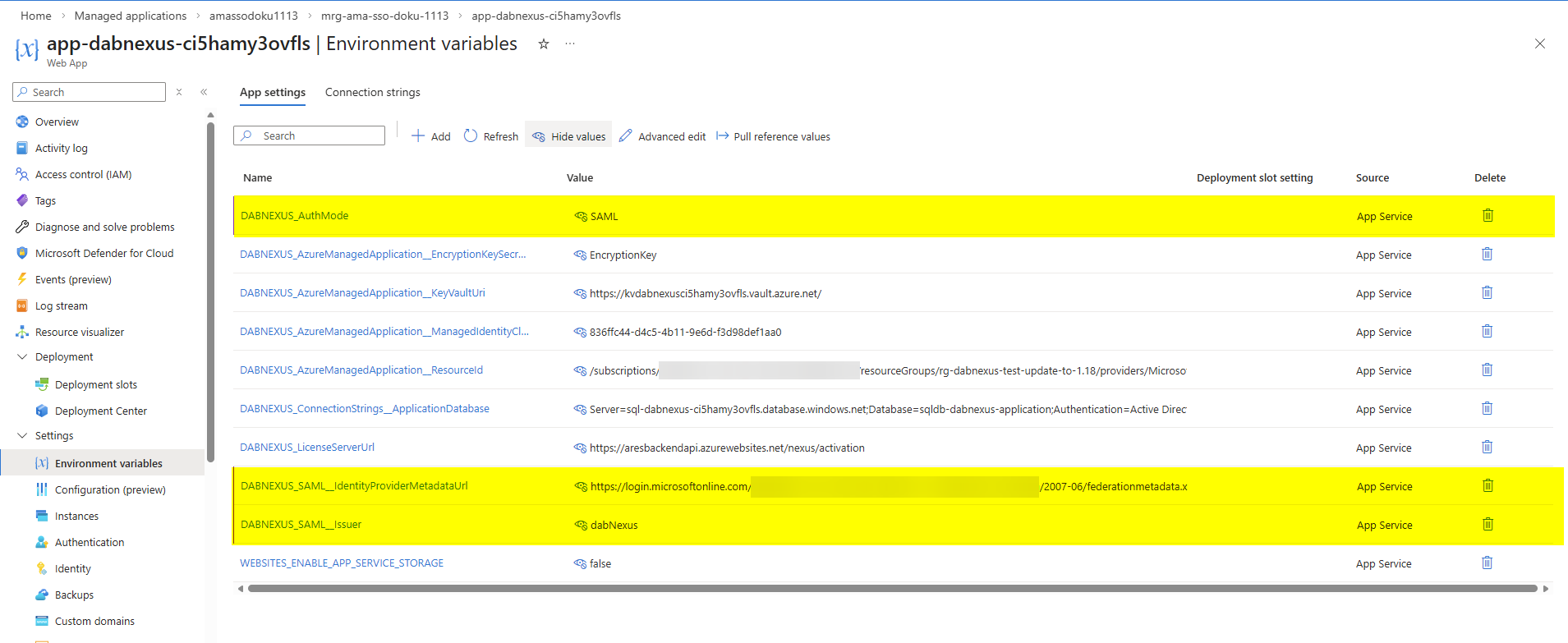This screenshot has height=643, width=1568.
Task: Delete the KeyVaultUri setting
Action: 1487,292
